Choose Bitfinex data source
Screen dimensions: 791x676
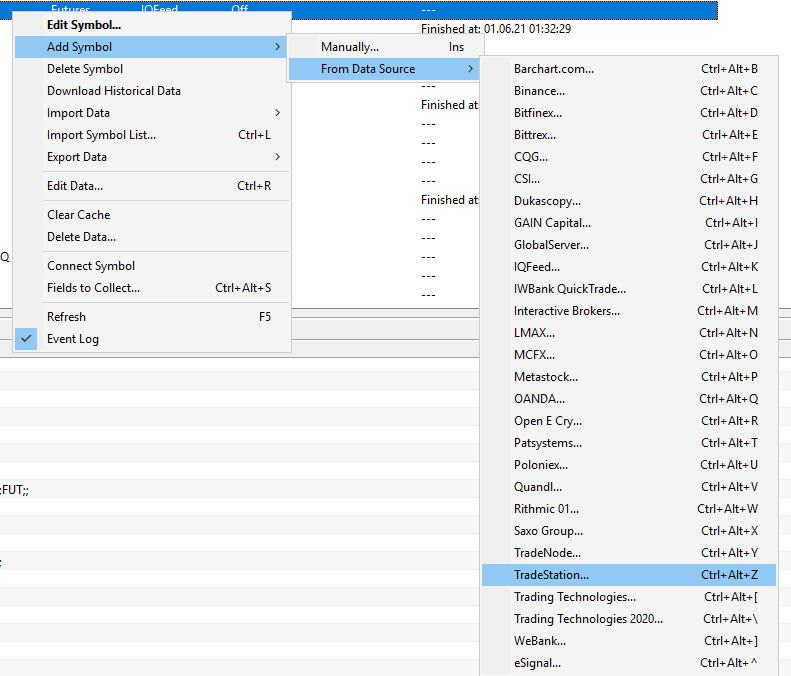pyautogui.click(x=629, y=113)
